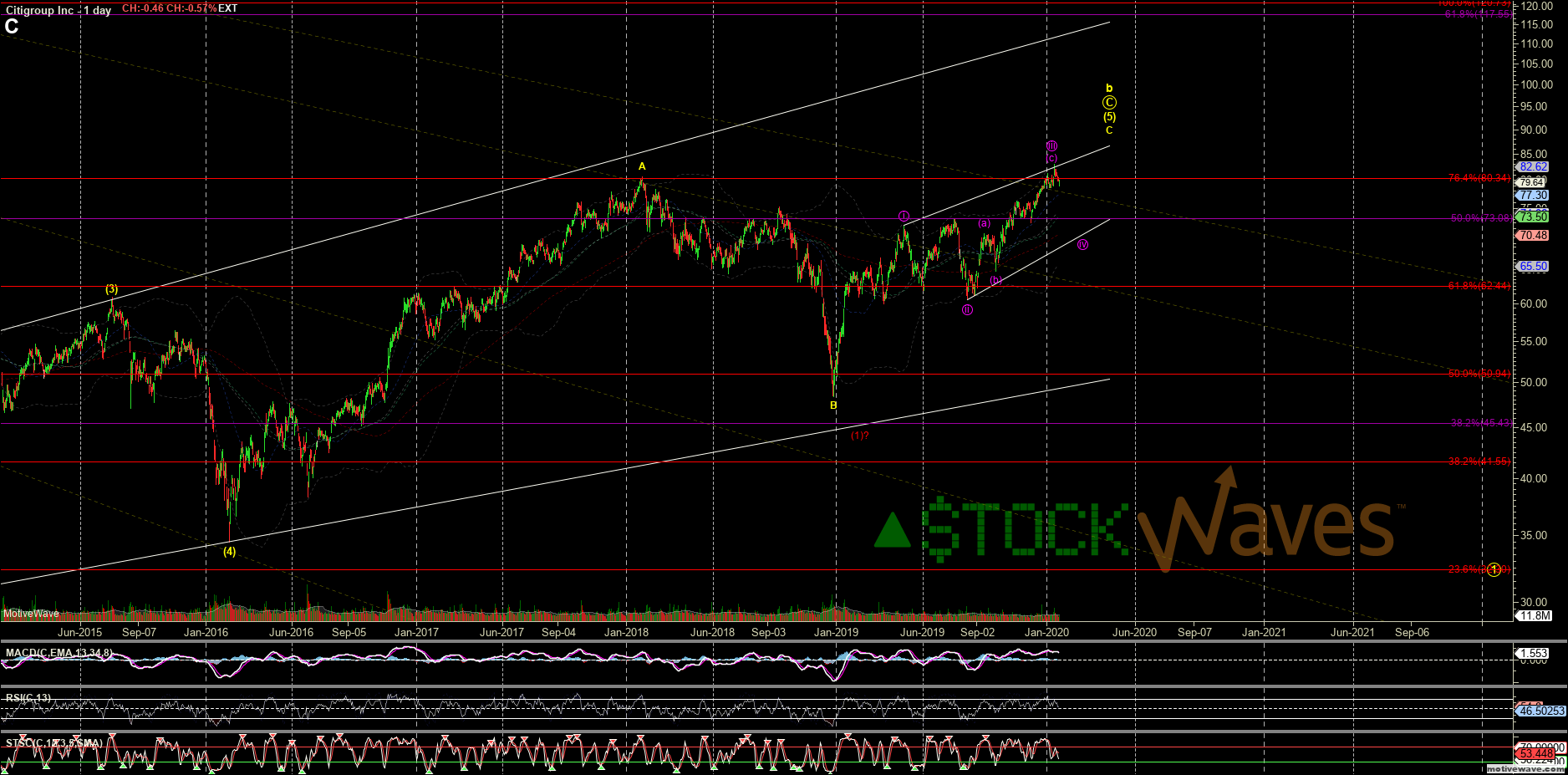1568x775 pixels.
Task: Select the yellow wave label (3)
Action: click(112, 289)
